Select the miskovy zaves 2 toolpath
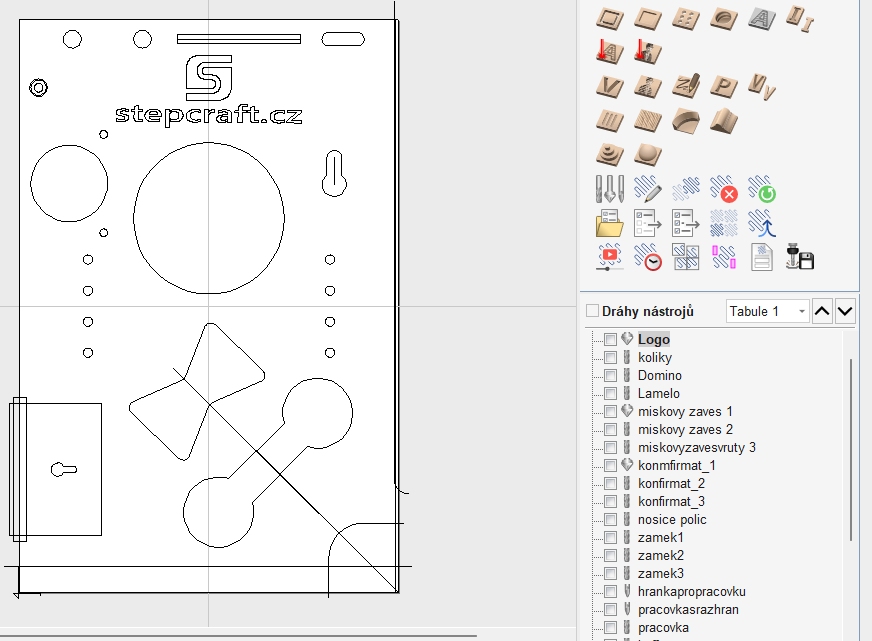The height and width of the screenshot is (641, 872). (x=685, y=430)
